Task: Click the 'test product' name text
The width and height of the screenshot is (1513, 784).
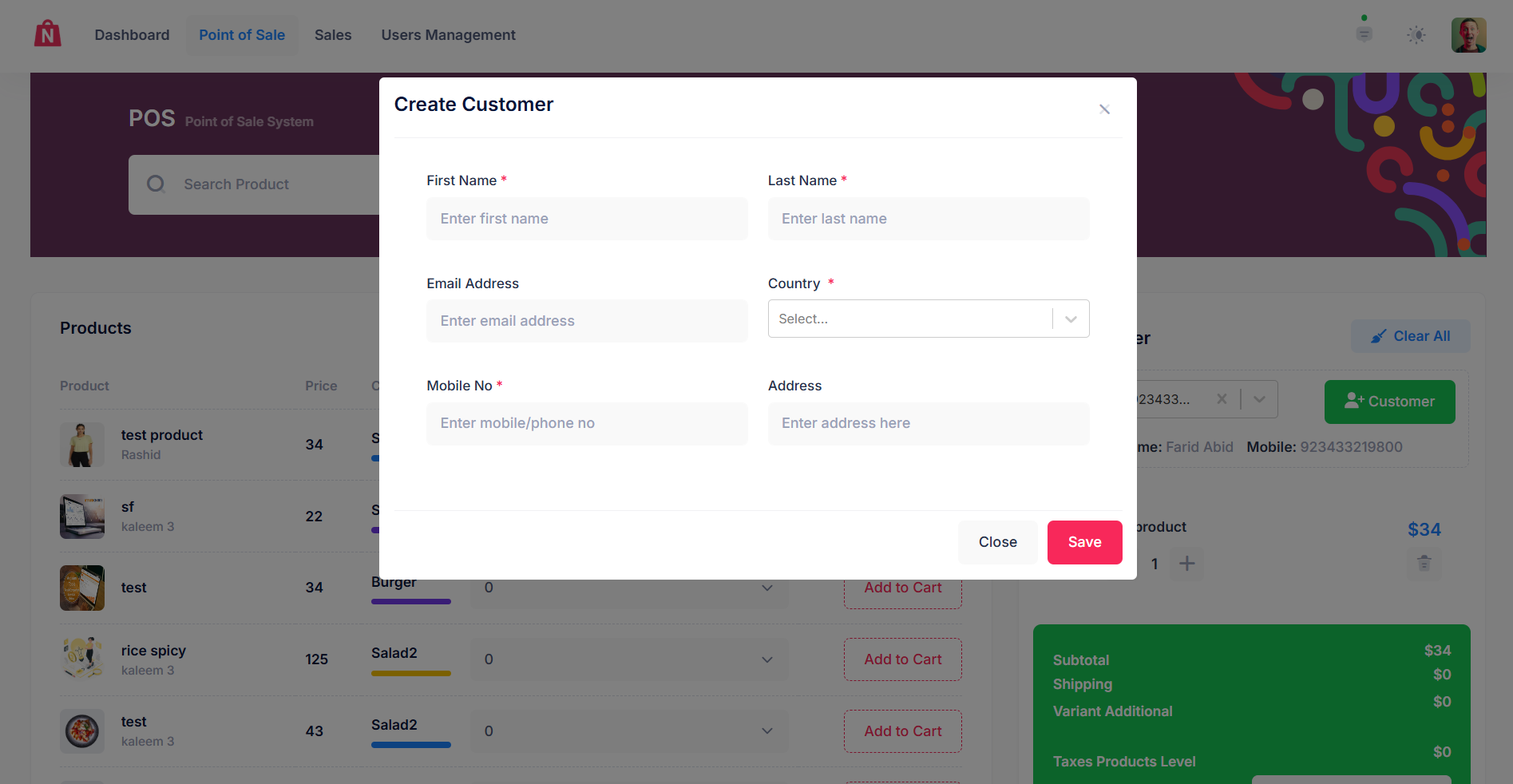Action: pos(162,435)
